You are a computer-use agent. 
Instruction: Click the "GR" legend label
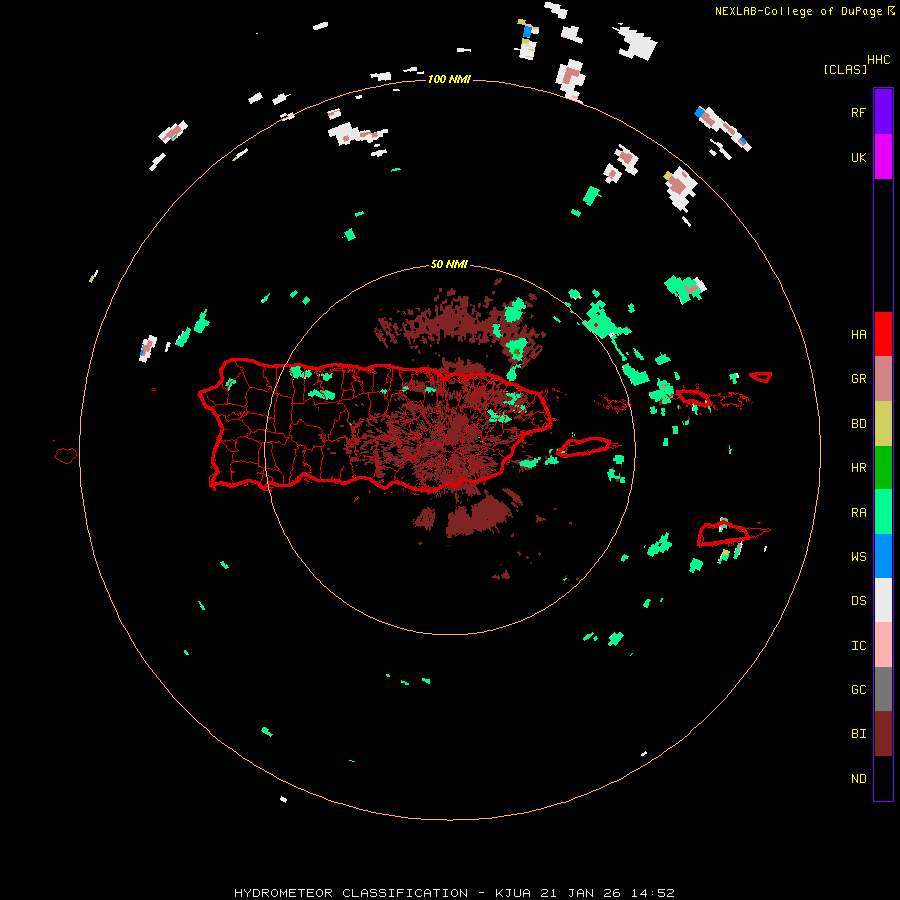click(858, 379)
